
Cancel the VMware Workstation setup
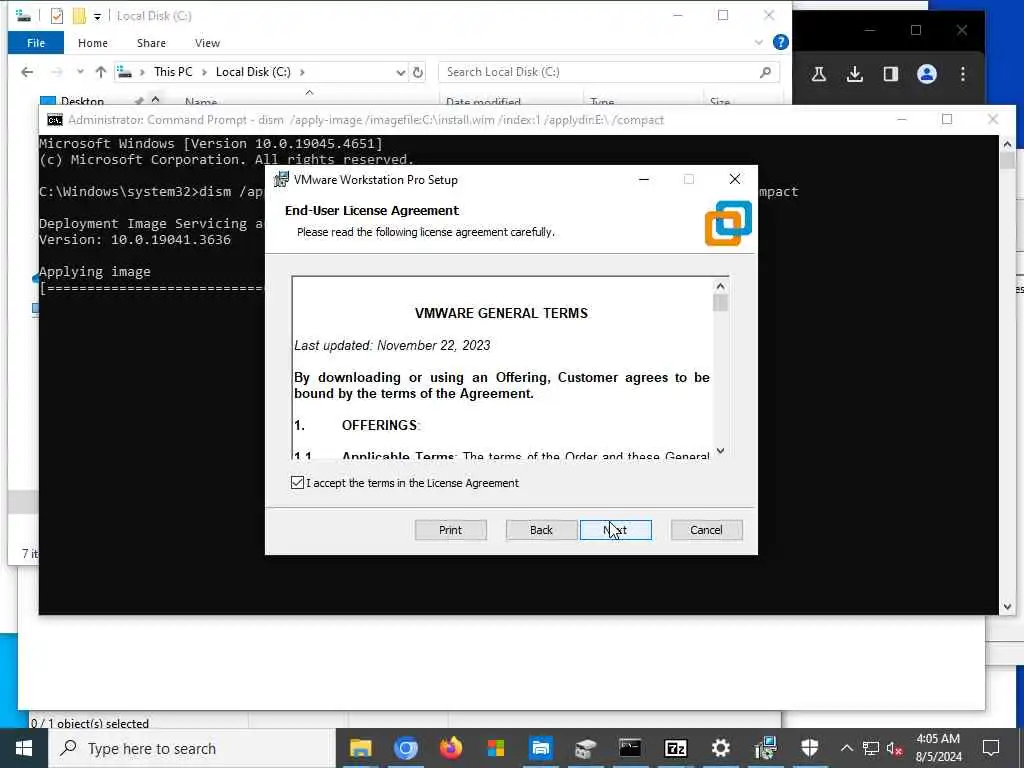pos(706,530)
